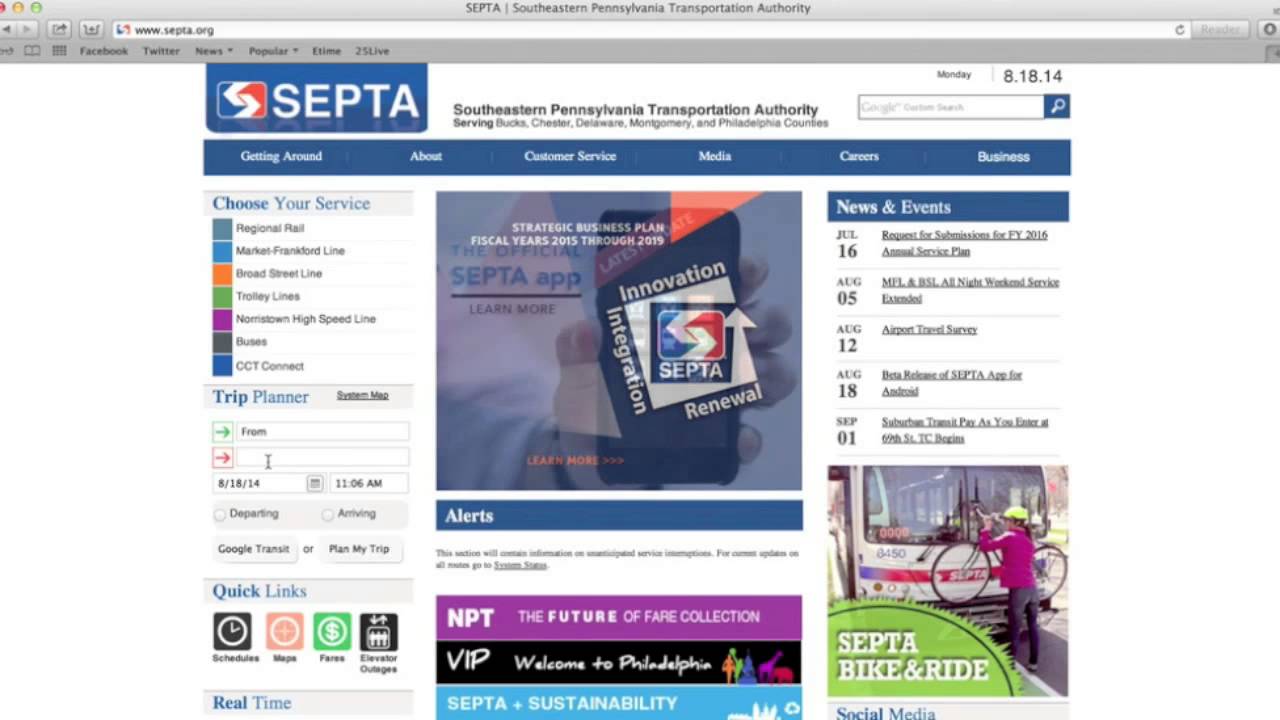Click the browser back arrow
Image resolution: width=1280 pixels, height=720 pixels.
tap(8, 30)
